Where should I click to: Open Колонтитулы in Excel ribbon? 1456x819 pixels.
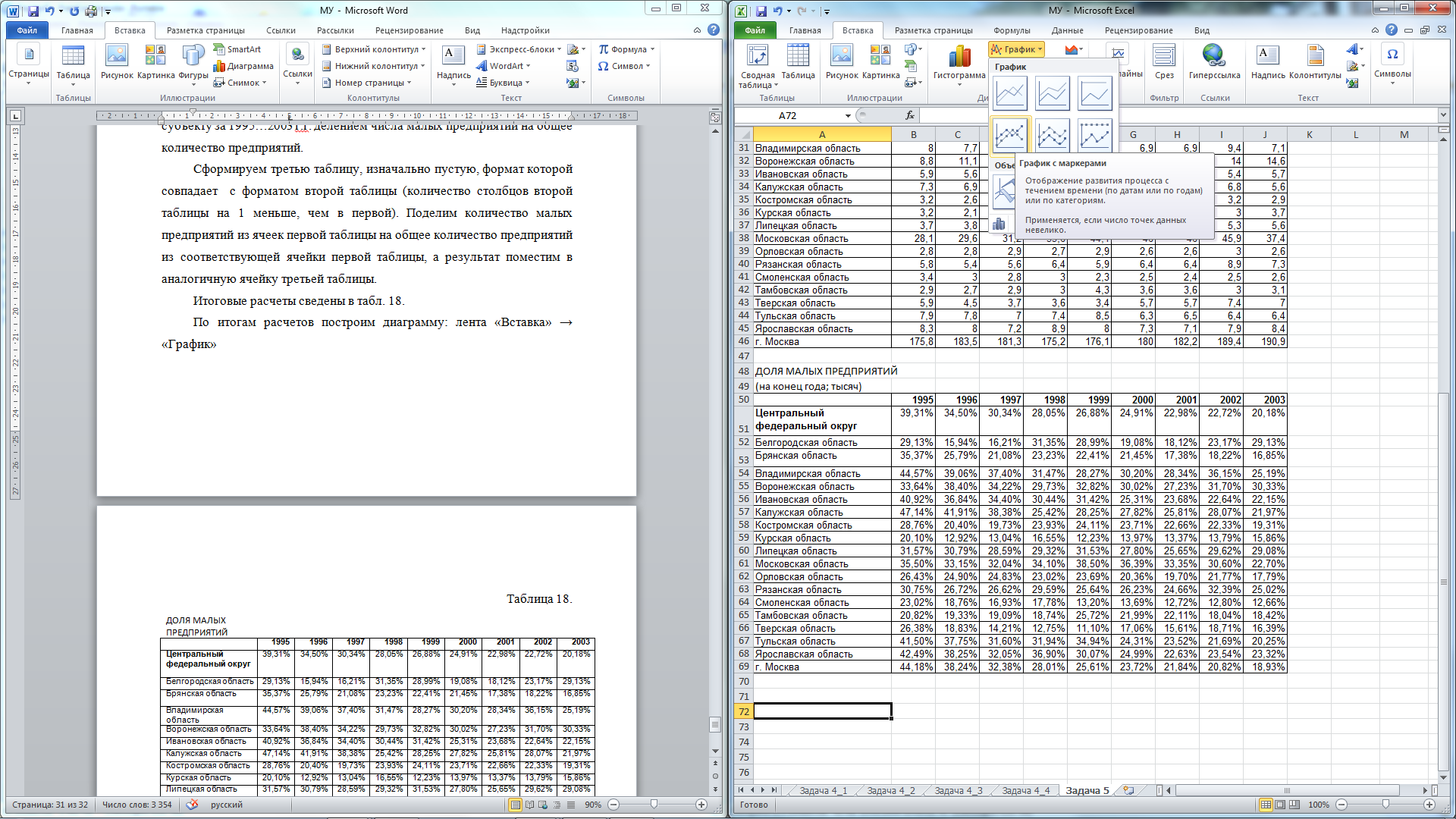1315,62
